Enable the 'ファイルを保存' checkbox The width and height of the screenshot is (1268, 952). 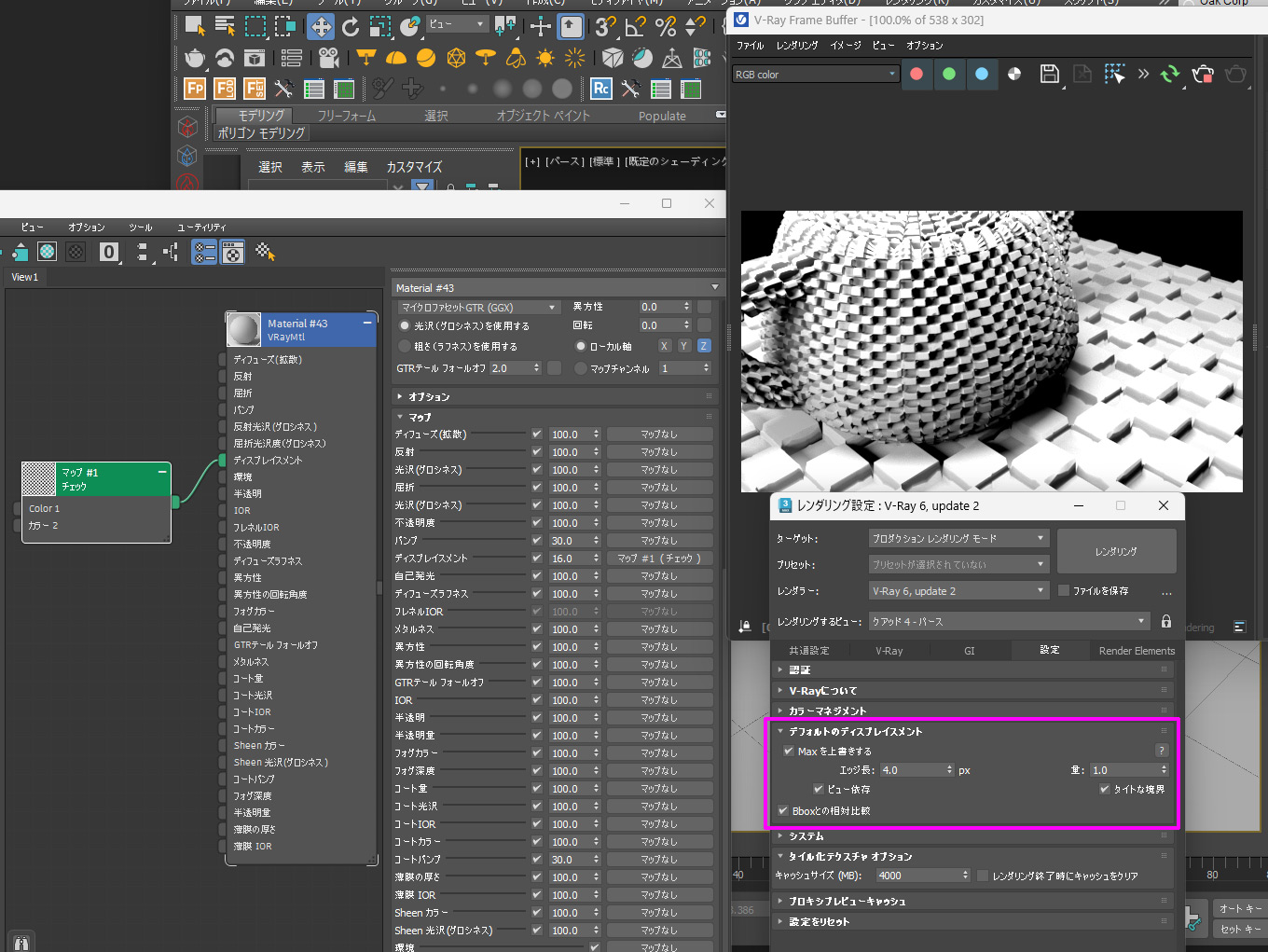pyautogui.click(x=1064, y=590)
